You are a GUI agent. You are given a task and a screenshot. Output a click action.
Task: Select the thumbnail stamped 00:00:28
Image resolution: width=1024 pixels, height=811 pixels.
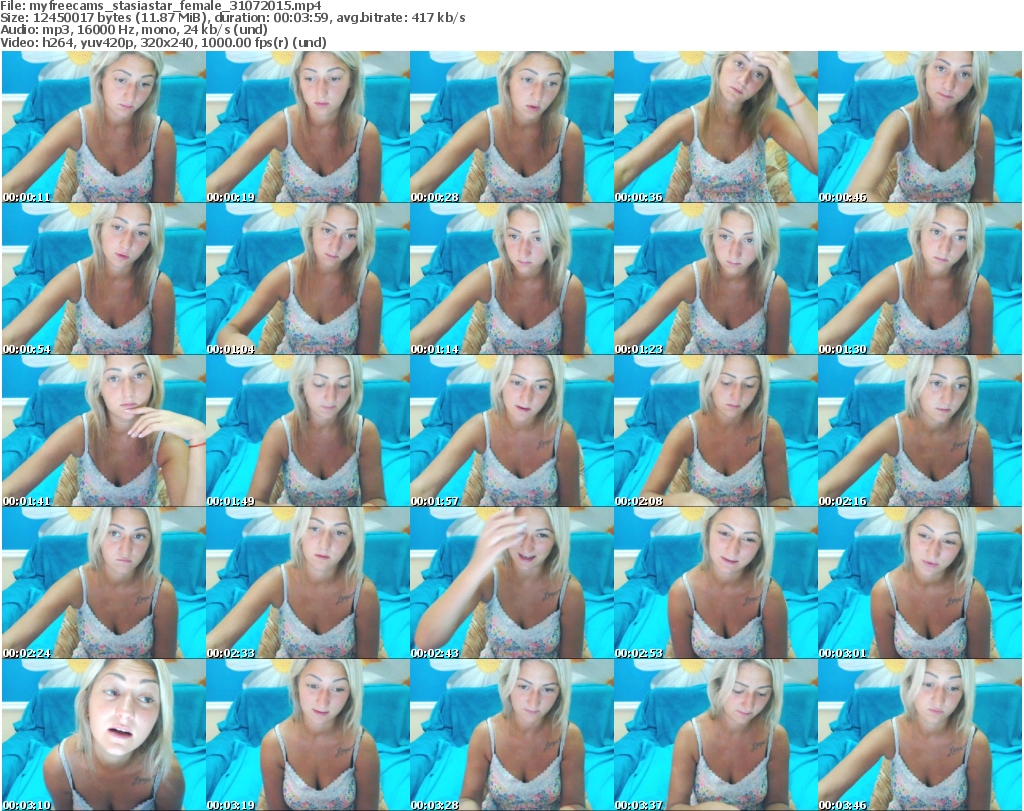point(512,127)
